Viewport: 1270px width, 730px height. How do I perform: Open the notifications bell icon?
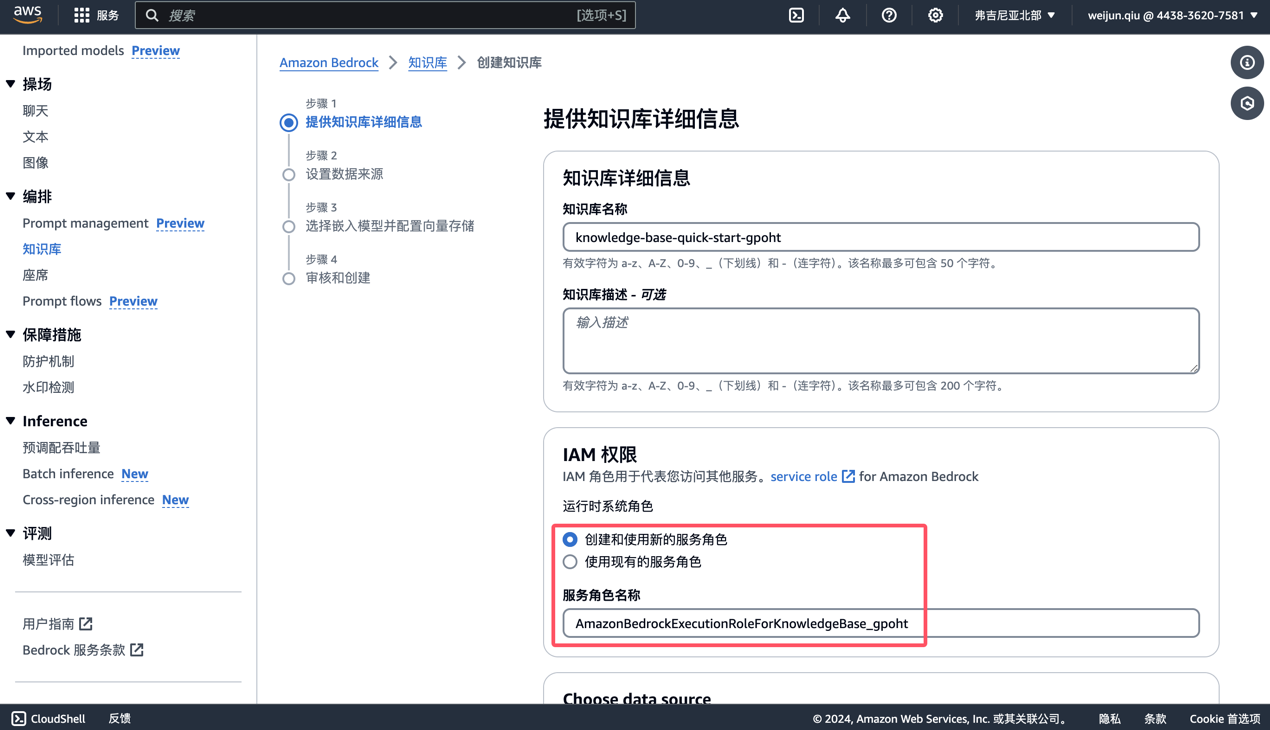(x=843, y=15)
